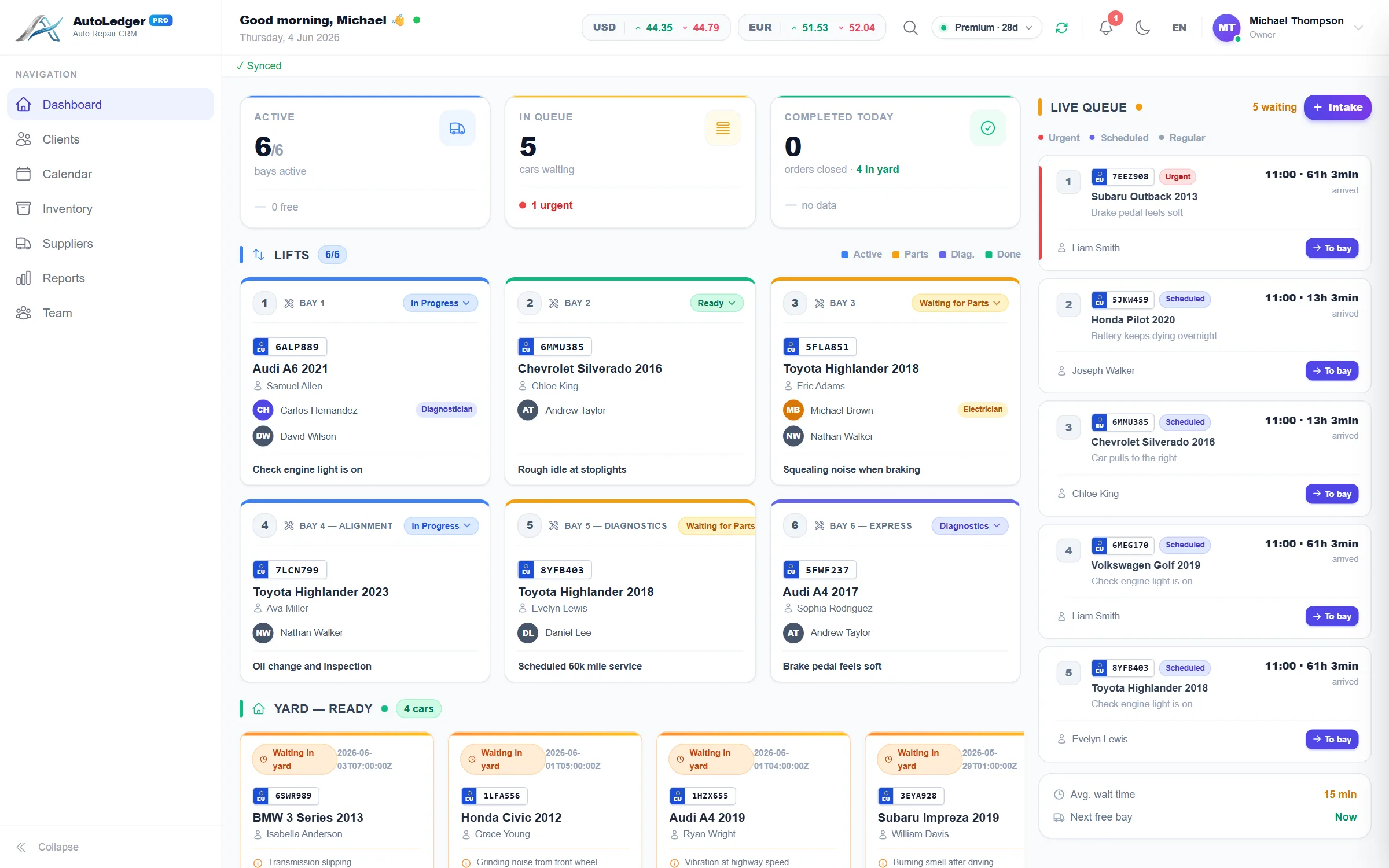Viewport: 1389px width, 868px height.
Task: Open Bay 4 In Progress status dropdown
Action: 441,526
